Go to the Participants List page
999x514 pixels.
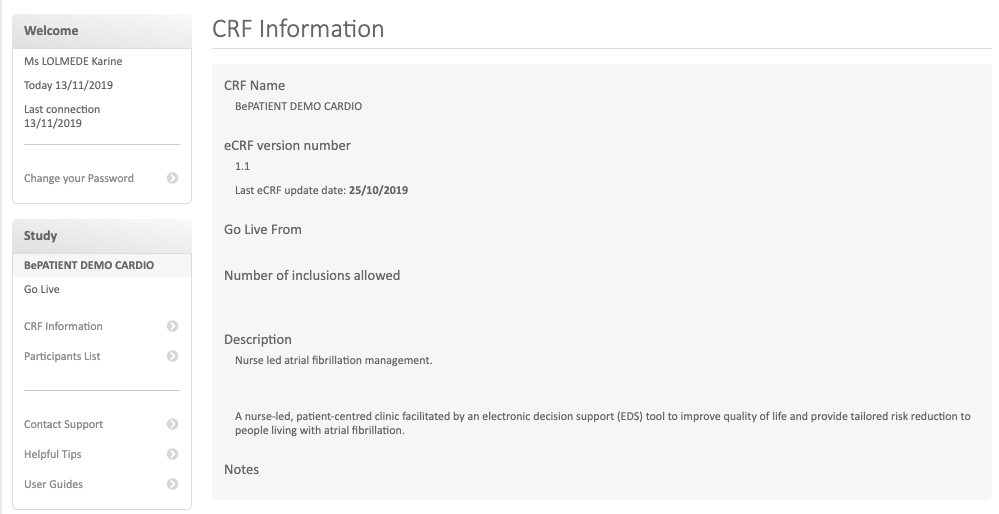tap(62, 356)
